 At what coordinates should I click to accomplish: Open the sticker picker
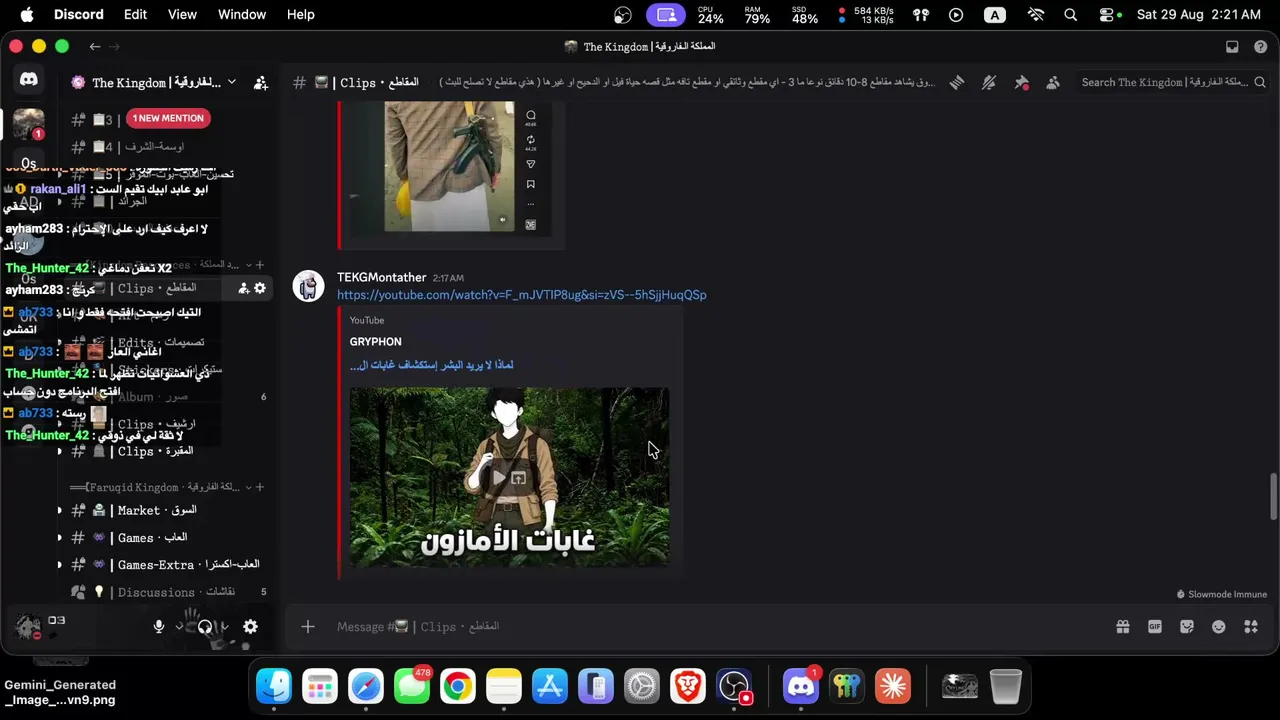(x=1187, y=626)
